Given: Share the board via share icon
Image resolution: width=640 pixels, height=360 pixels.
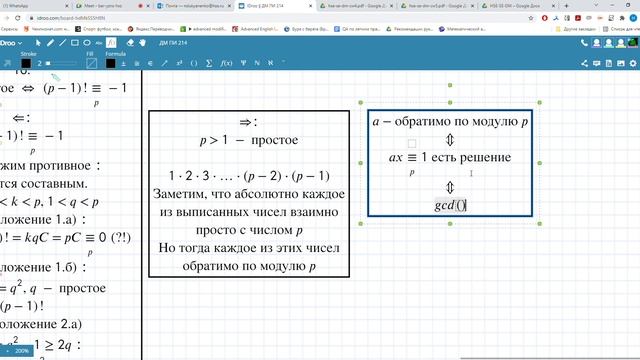Looking at the screenshot, I should click(x=584, y=63).
